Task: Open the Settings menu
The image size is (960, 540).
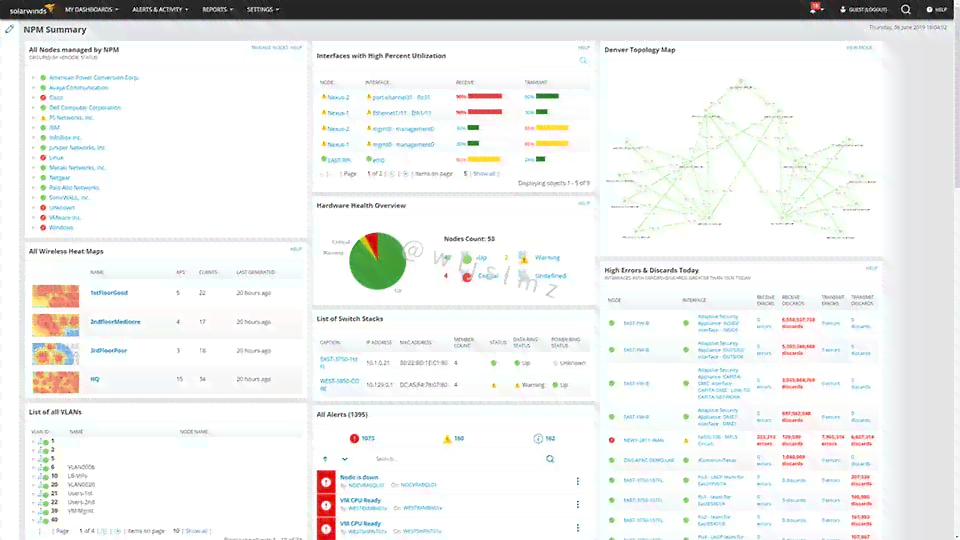Action: pyautogui.click(x=263, y=9)
